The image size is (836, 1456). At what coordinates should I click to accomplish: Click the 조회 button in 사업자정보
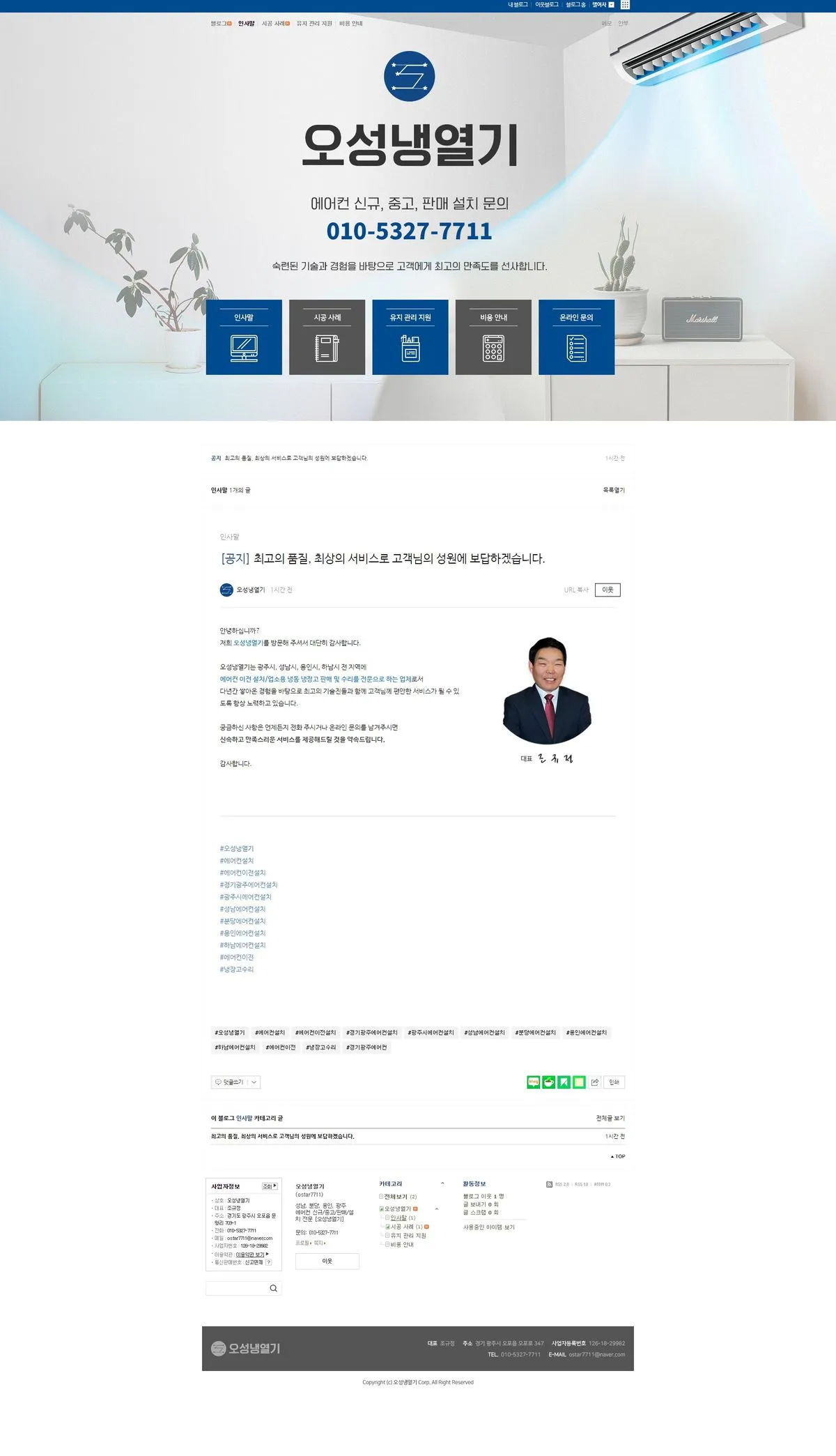[270, 1186]
